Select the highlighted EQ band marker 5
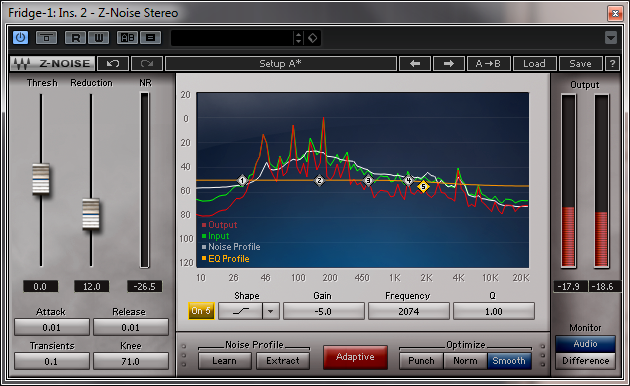 [423, 186]
